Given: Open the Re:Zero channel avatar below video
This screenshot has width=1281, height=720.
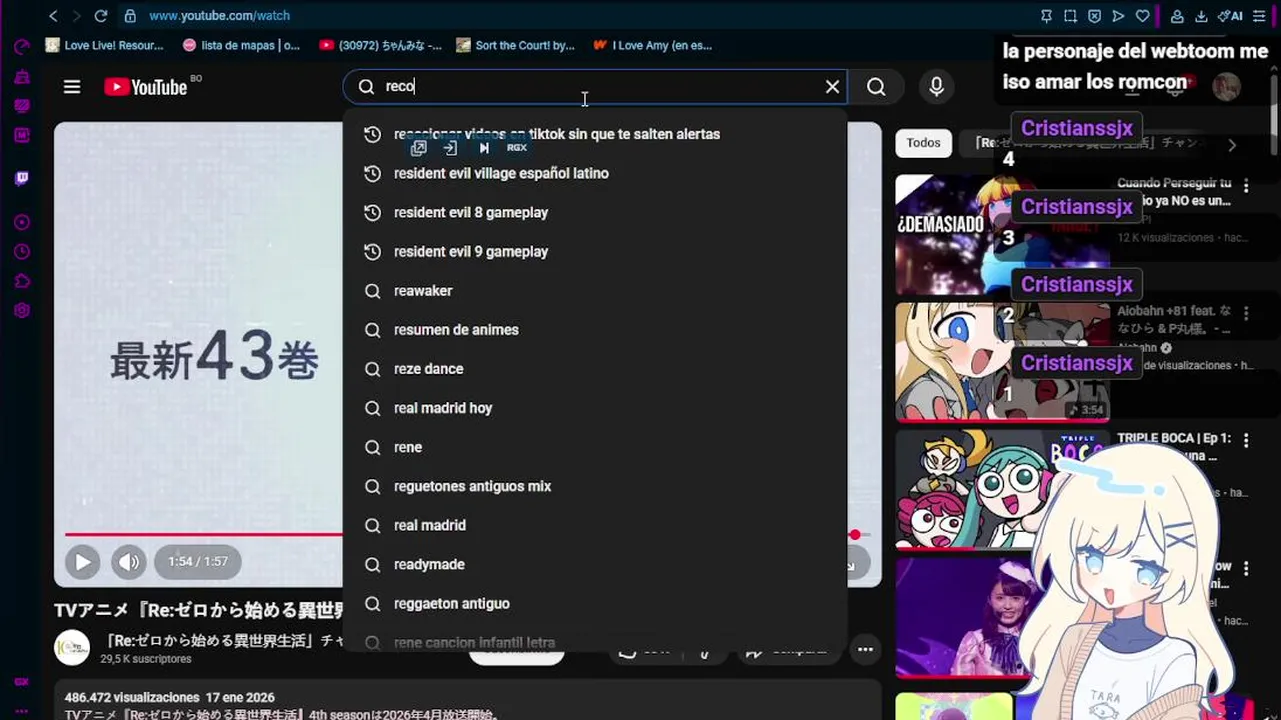Looking at the screenshot, I should 72,648.
